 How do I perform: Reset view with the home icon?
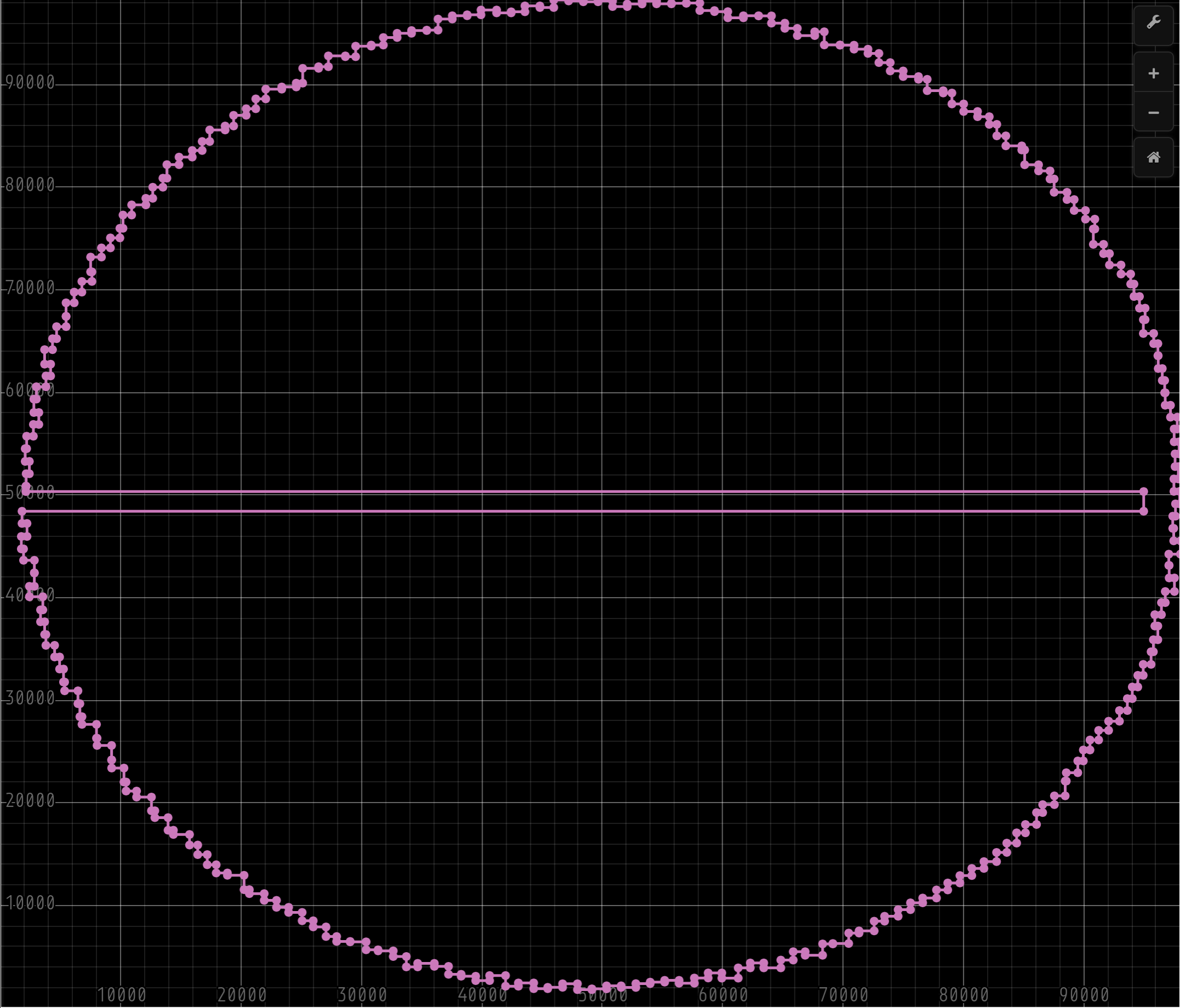1153,158
